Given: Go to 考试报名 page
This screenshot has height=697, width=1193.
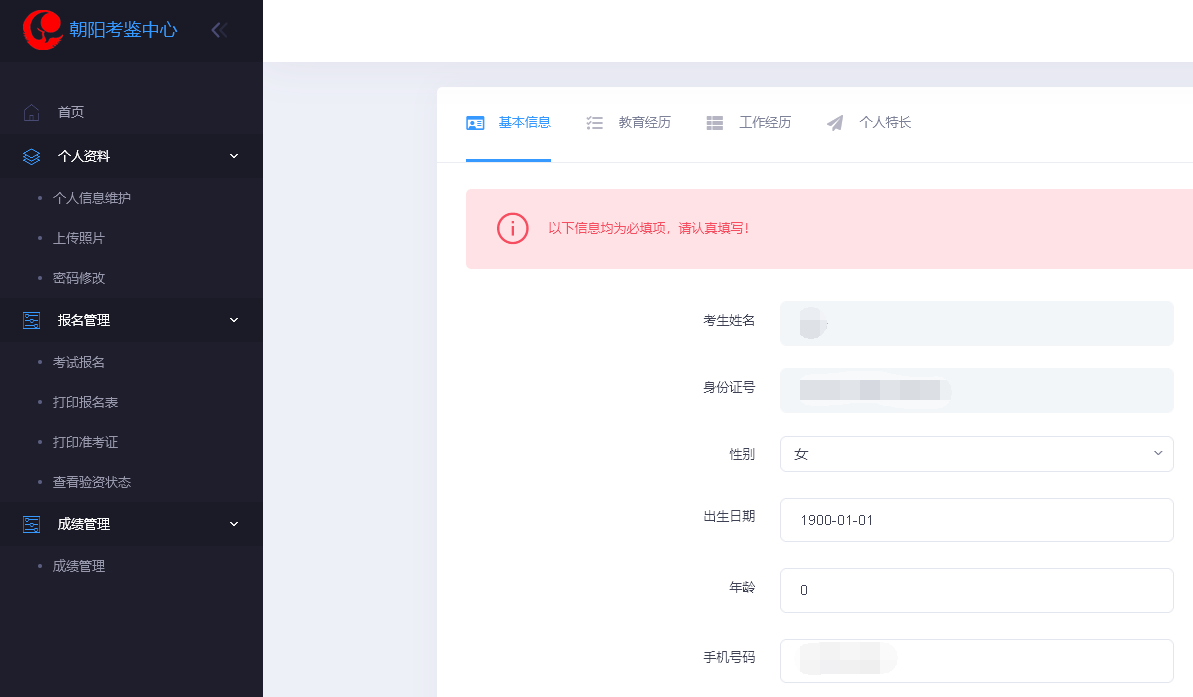Looking at the screenshot, I should click(x=79, y=362).
